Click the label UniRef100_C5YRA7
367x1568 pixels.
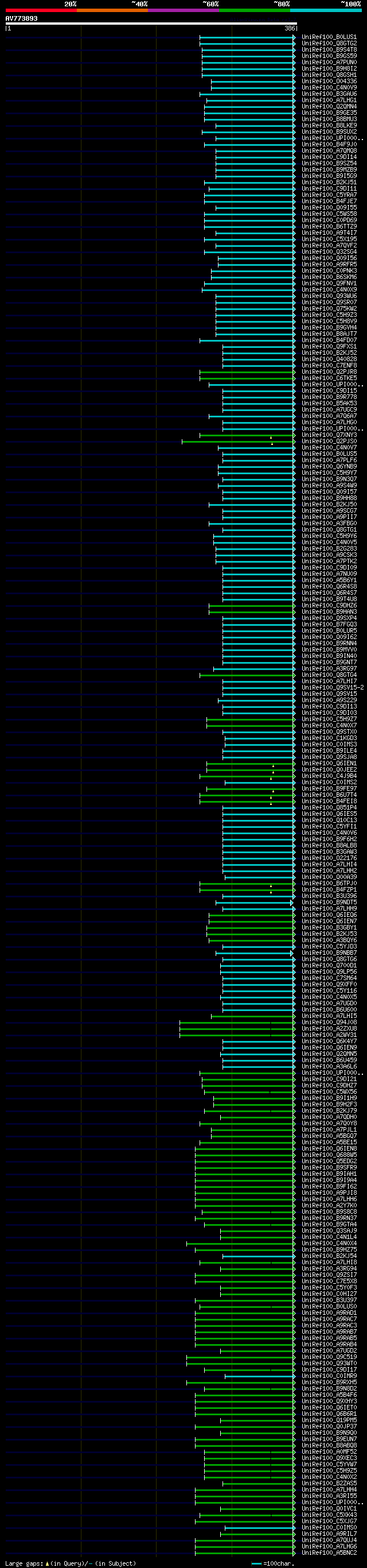(329, 195)
